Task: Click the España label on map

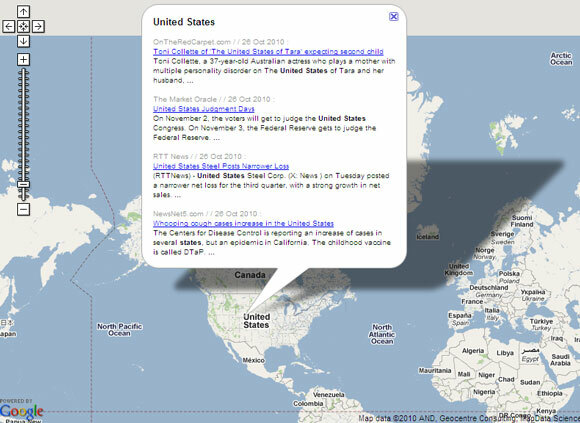Action: 459,319
